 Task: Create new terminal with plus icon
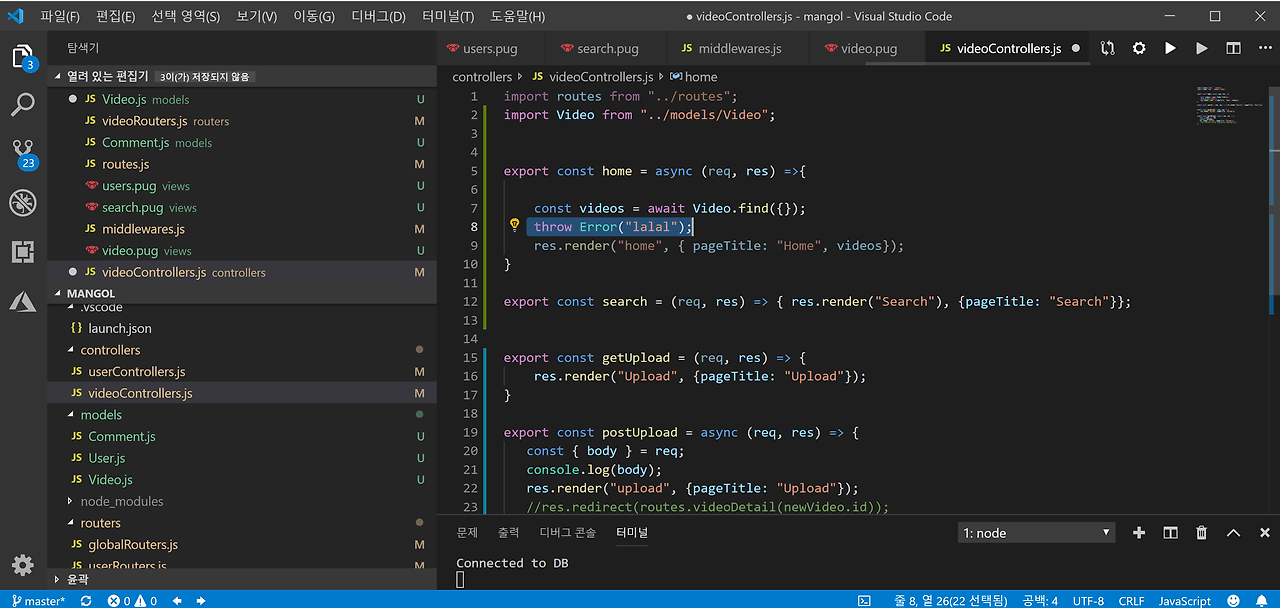click(x=1138, y=533)
